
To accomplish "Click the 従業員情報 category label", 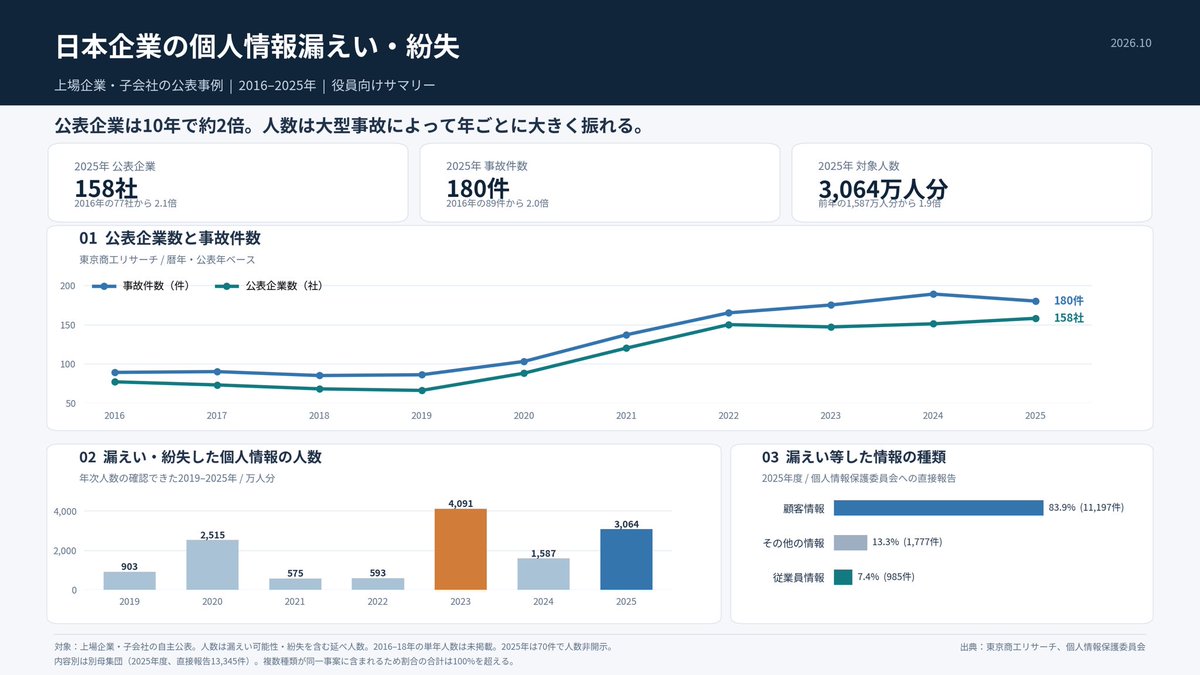I will [798, 577].
